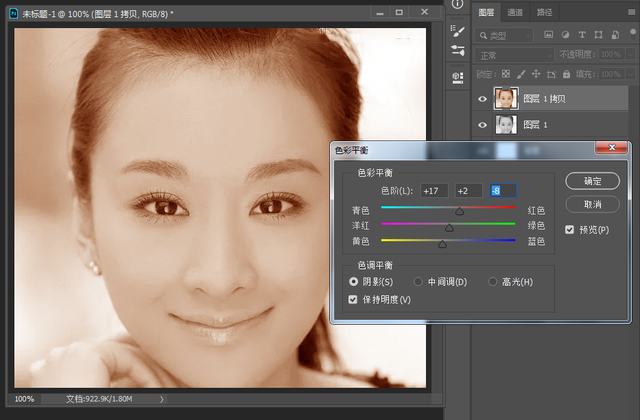Image resolution: width=640 pixels, height=420 pixels.
Task: Open the Layers panel menu icon
Action: coord(631,12)
